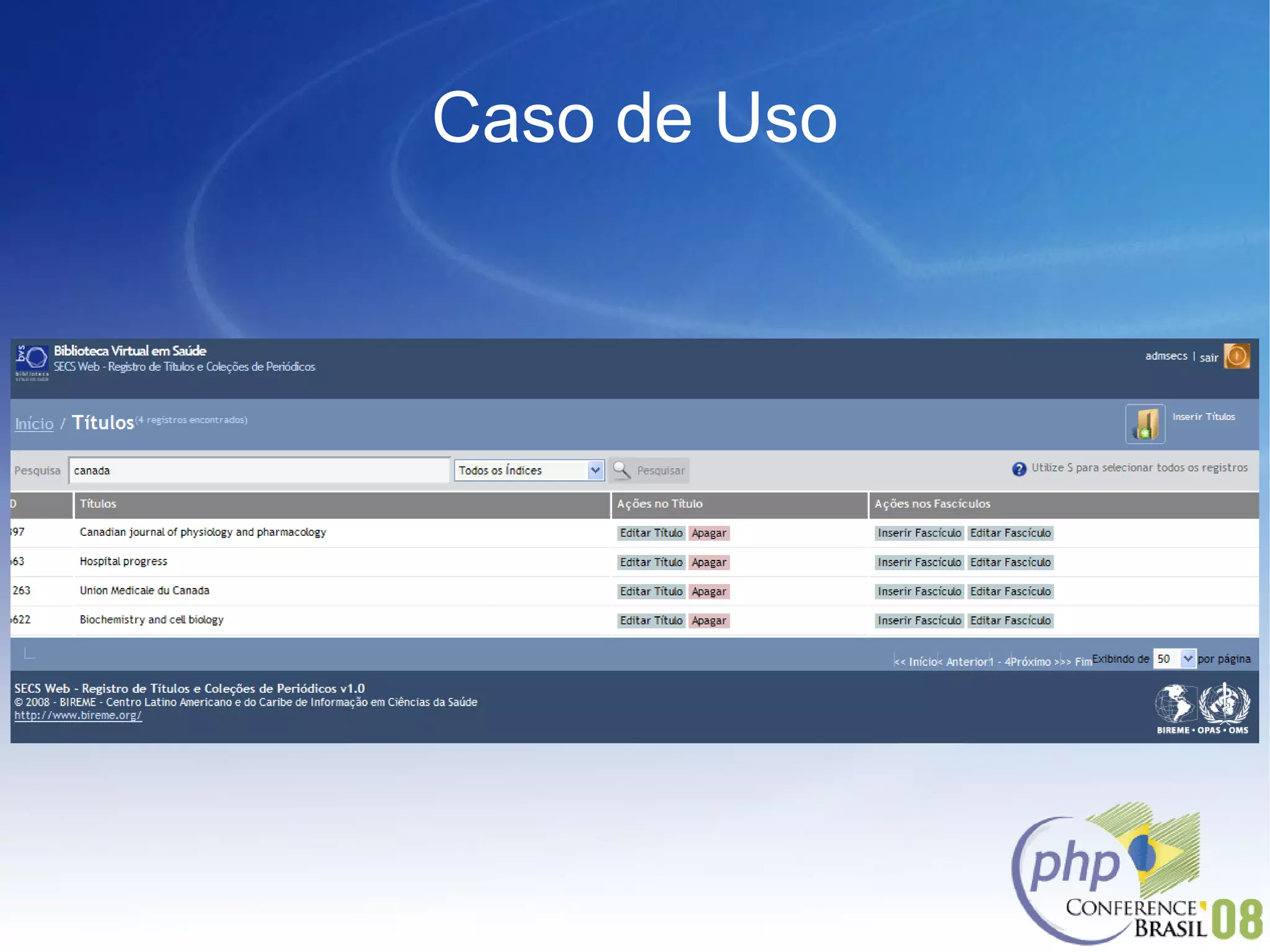Image resolution: width=1270 pixels, height=952 pixels.
Task: Click the >> Fim pagination link
Action: pos(1077,662)
